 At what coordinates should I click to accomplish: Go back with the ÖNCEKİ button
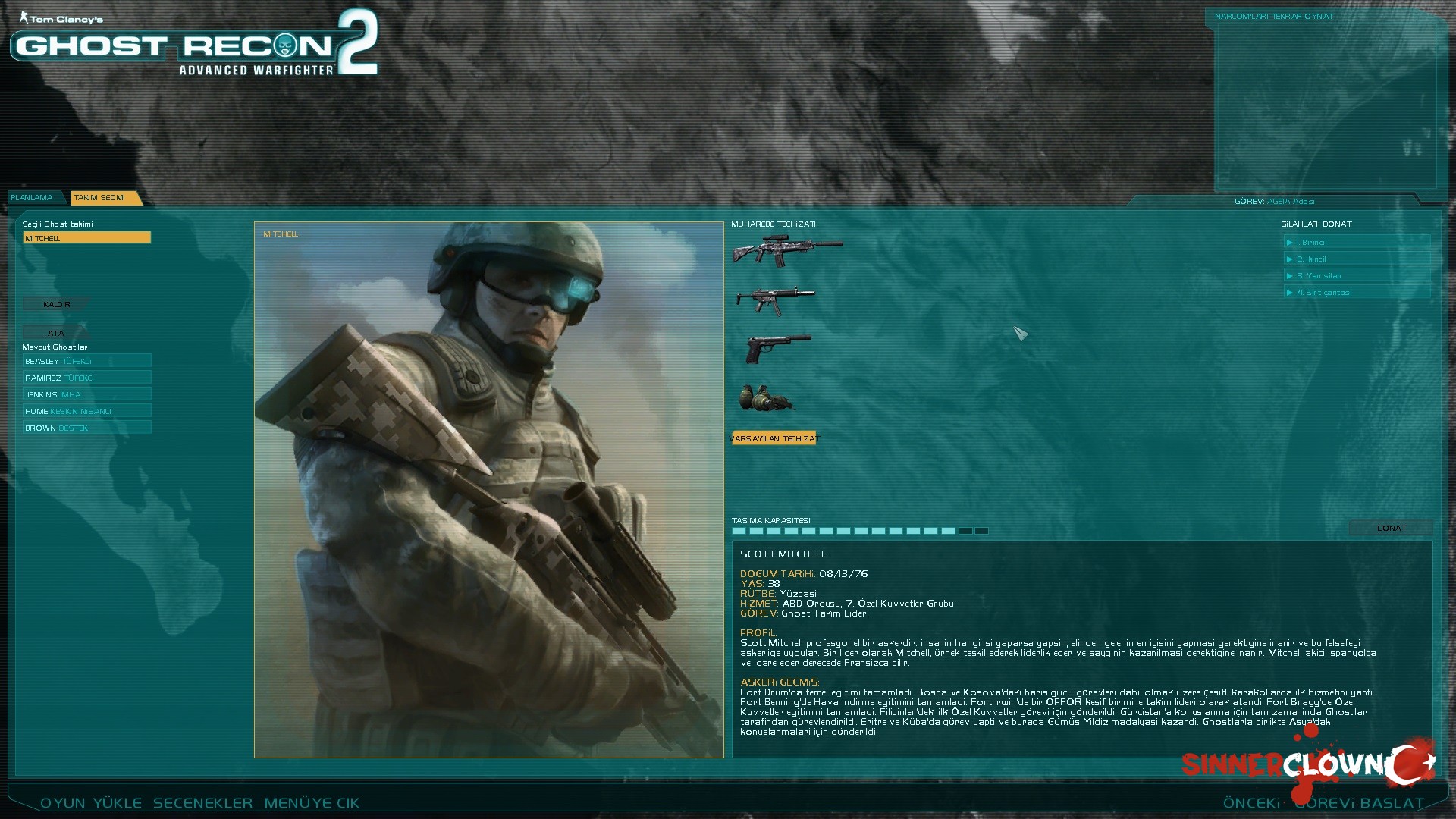click(x=1252, y=803)
